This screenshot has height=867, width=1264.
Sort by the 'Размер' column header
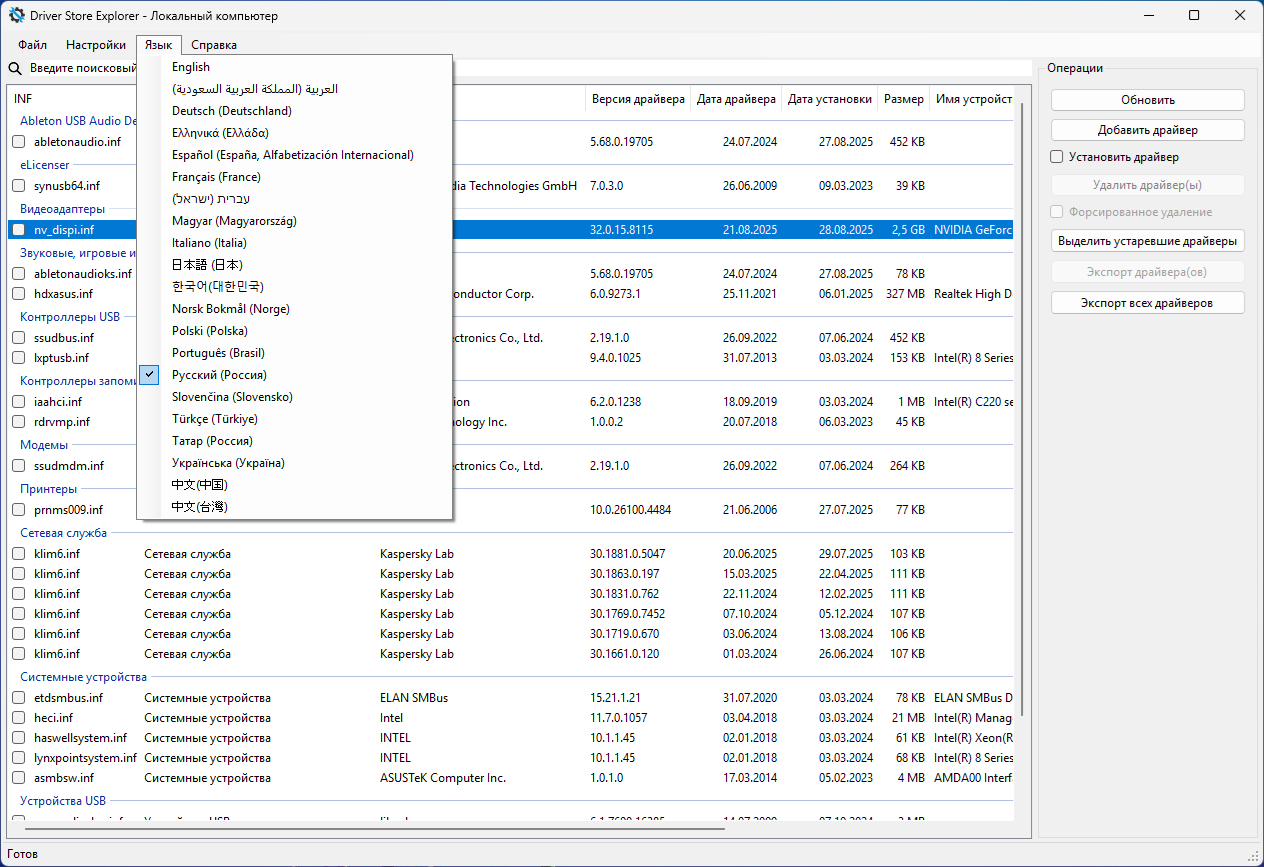(x=904, y=99)
